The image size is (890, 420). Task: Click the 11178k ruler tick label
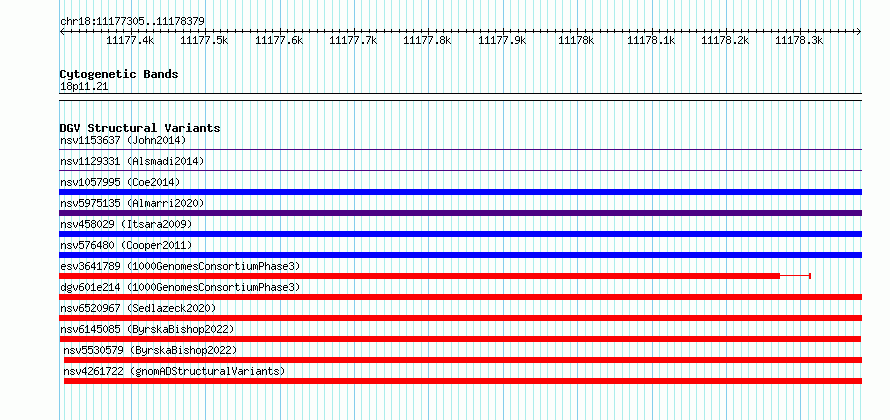coord(576,40)
